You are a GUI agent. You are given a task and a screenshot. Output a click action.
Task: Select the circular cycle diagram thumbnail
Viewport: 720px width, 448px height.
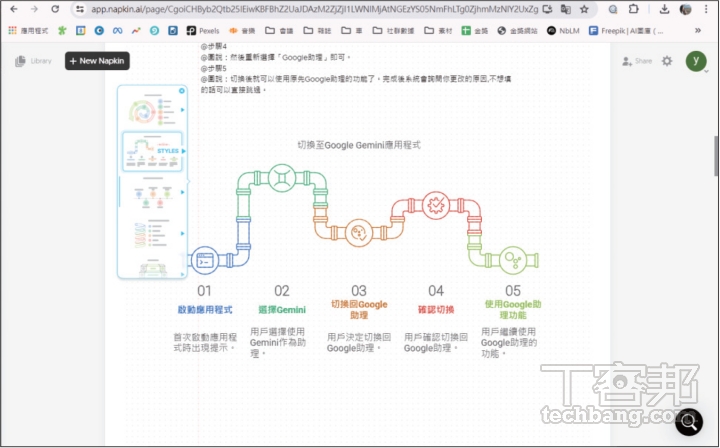tap(152, 110)
